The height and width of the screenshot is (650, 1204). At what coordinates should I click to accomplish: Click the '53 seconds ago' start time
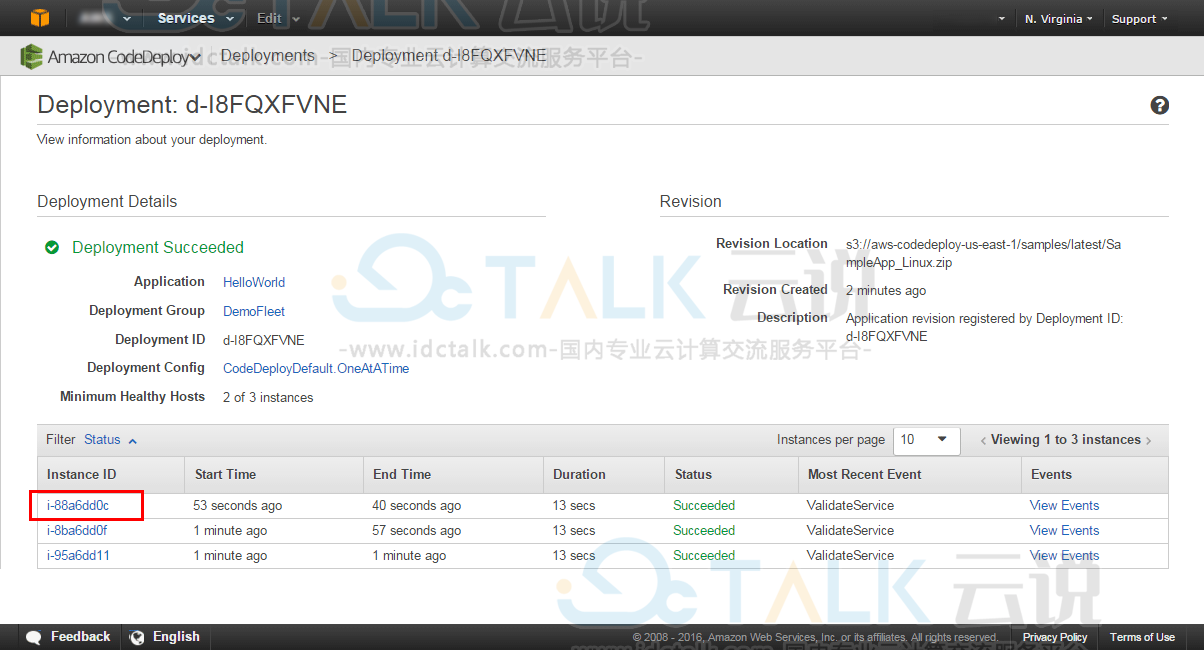point(238,506)
